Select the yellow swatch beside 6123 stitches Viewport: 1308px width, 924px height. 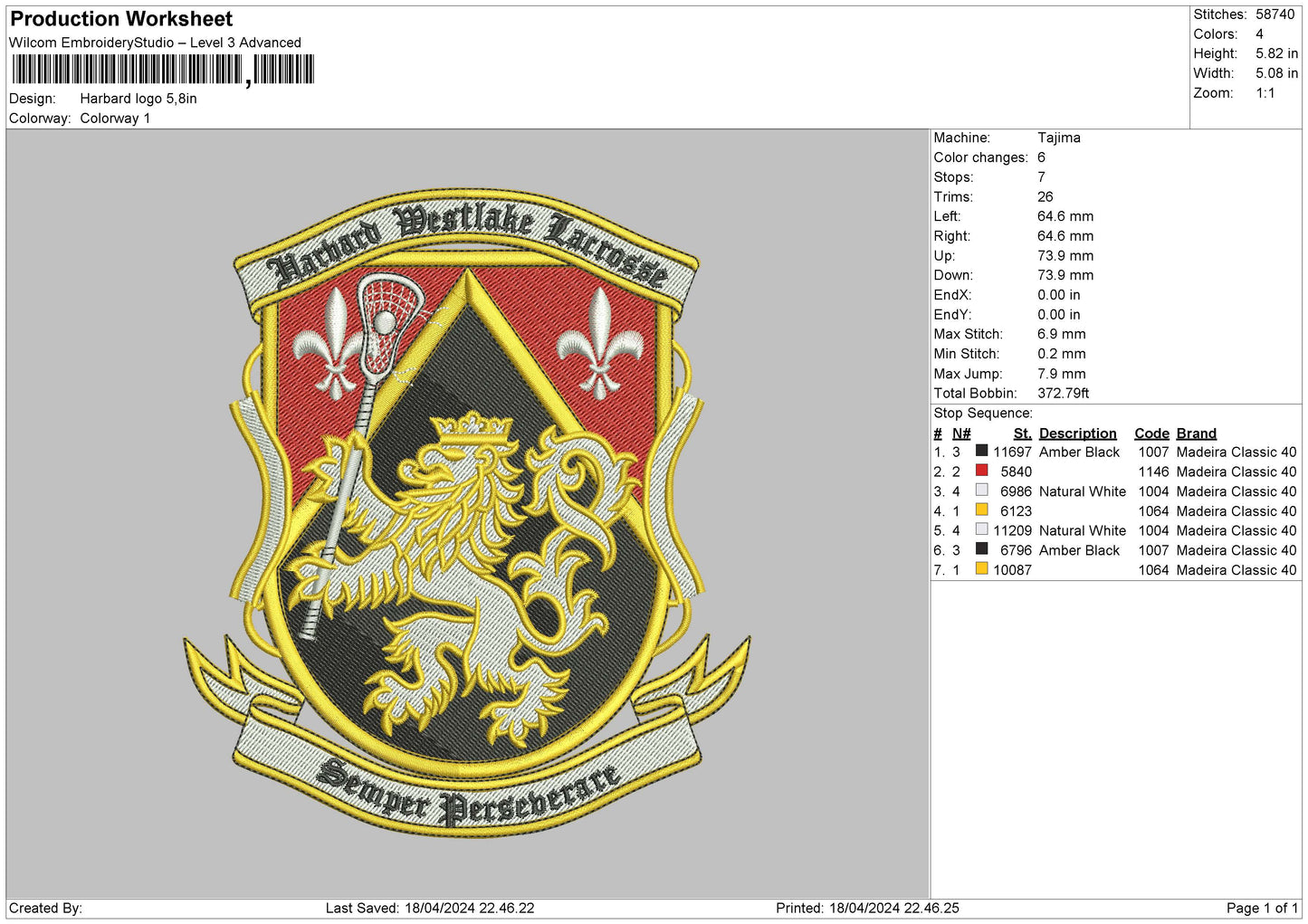point(981,510)
